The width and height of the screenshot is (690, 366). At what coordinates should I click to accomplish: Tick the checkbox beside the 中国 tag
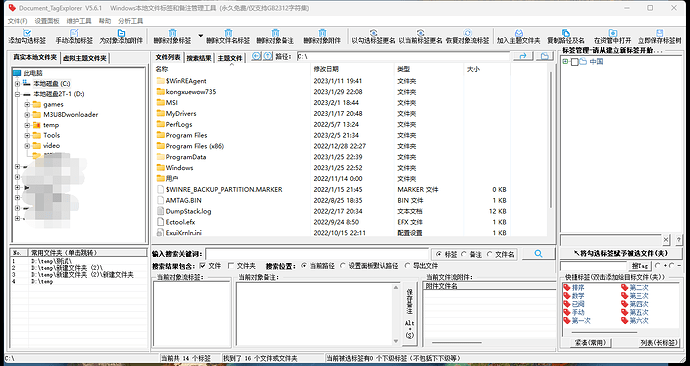point(575,62)
